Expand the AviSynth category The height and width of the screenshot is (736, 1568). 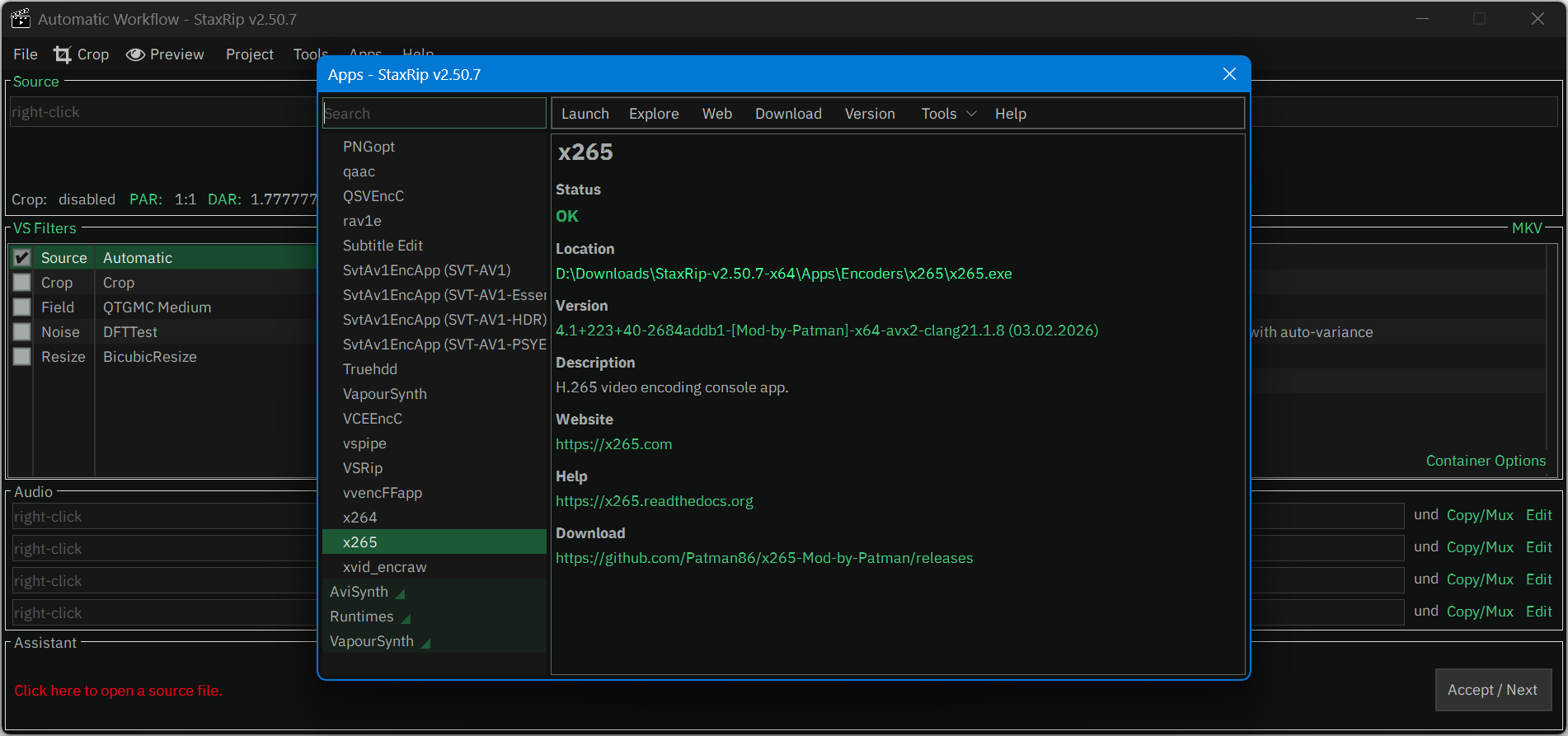[359, 592]
